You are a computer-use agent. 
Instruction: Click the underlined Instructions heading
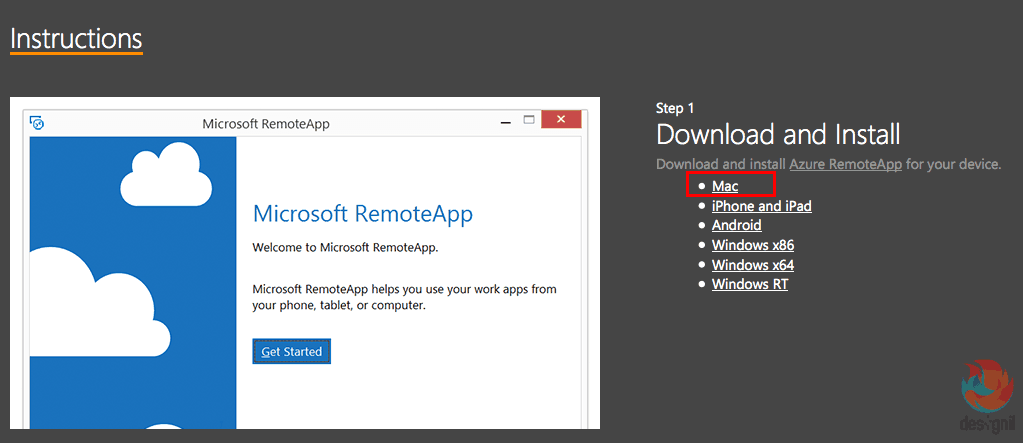point(76,39)
